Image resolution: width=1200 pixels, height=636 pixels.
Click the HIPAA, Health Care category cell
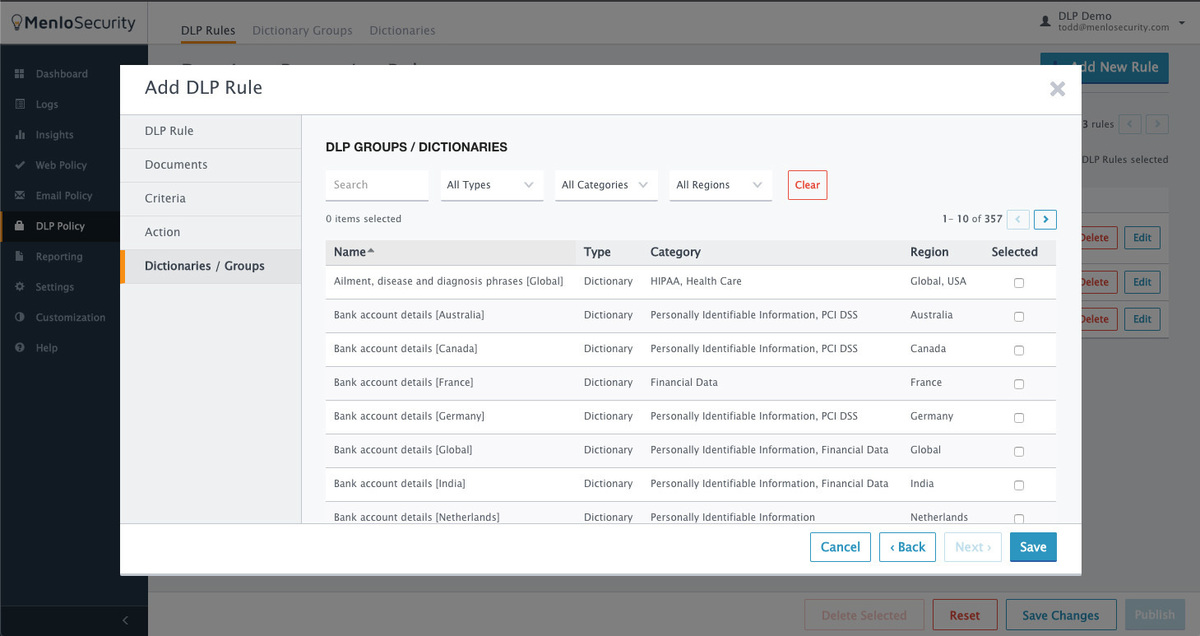pos(696,281)
